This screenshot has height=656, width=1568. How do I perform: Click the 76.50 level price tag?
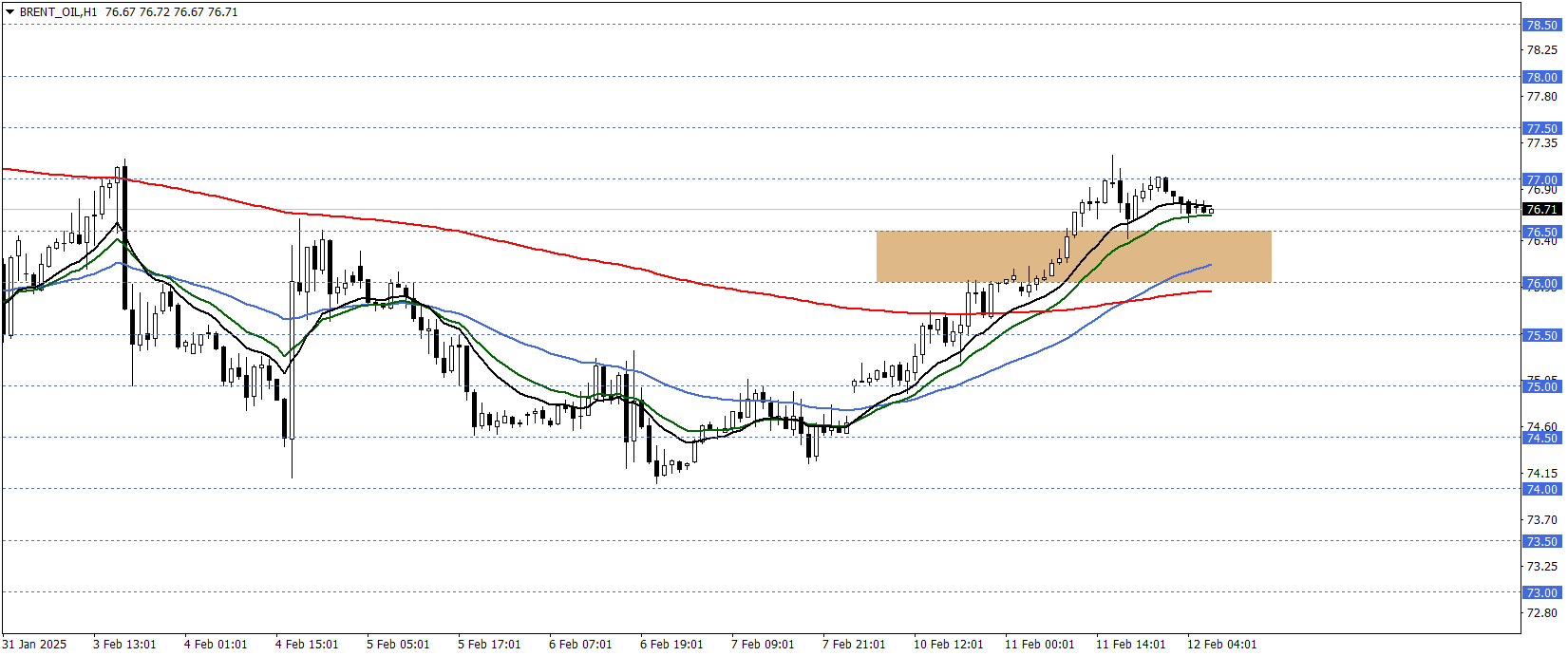[1541, 232]
